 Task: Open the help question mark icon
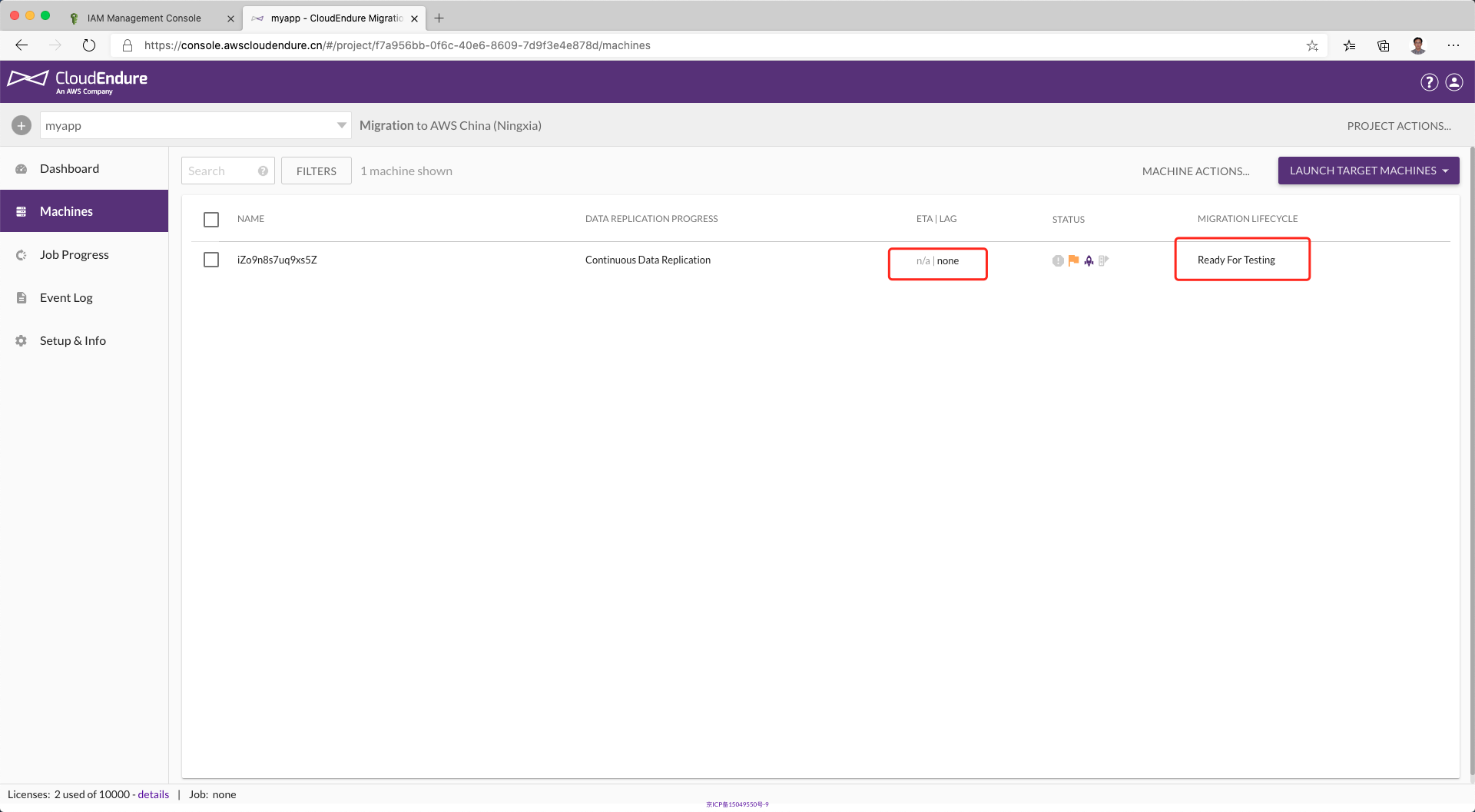tap(1429, 82)
